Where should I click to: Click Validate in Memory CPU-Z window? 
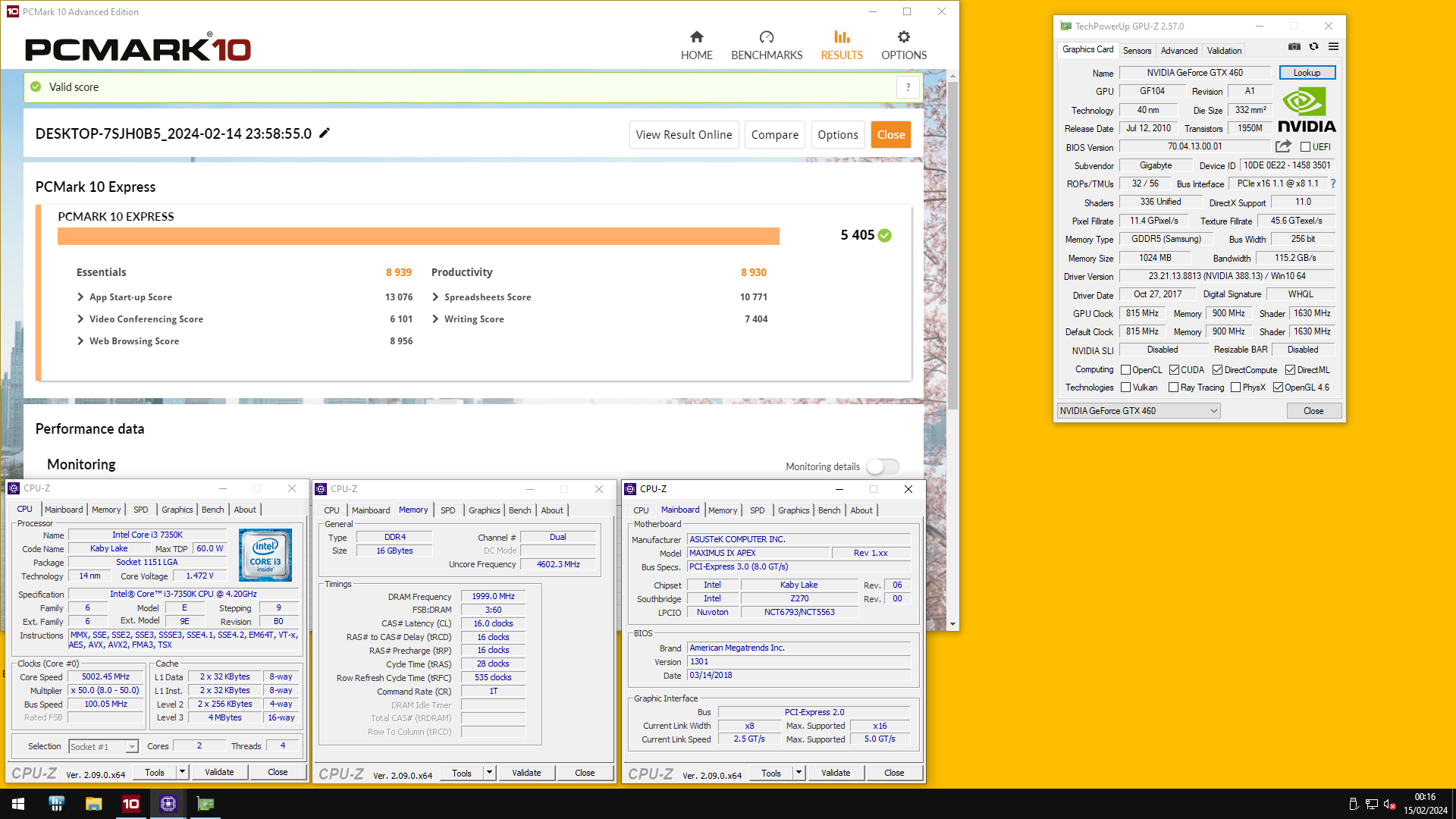coord(526,773)
